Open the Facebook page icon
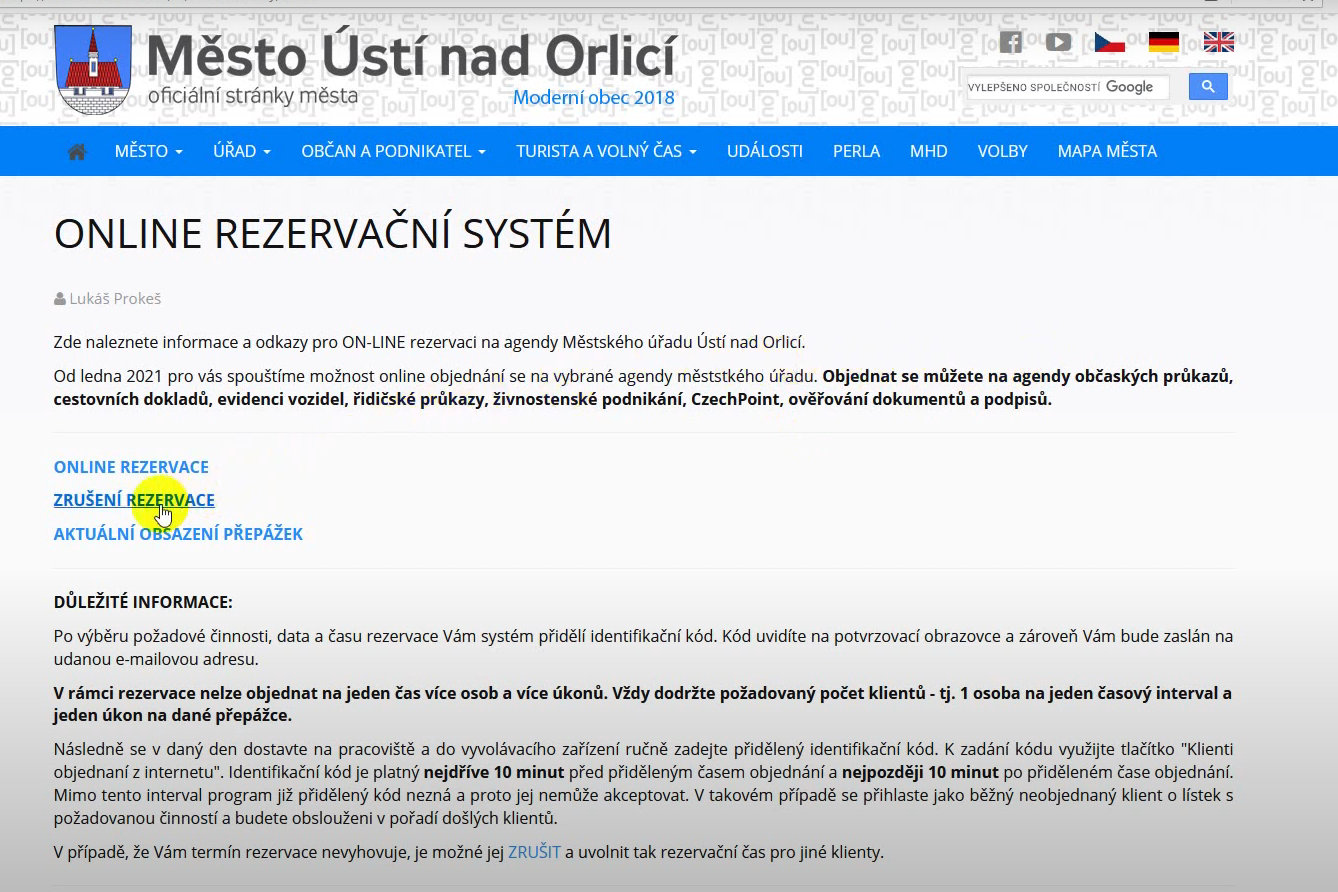Image resolution: width=1338 pixels, height=892 pixels. 1011,42
